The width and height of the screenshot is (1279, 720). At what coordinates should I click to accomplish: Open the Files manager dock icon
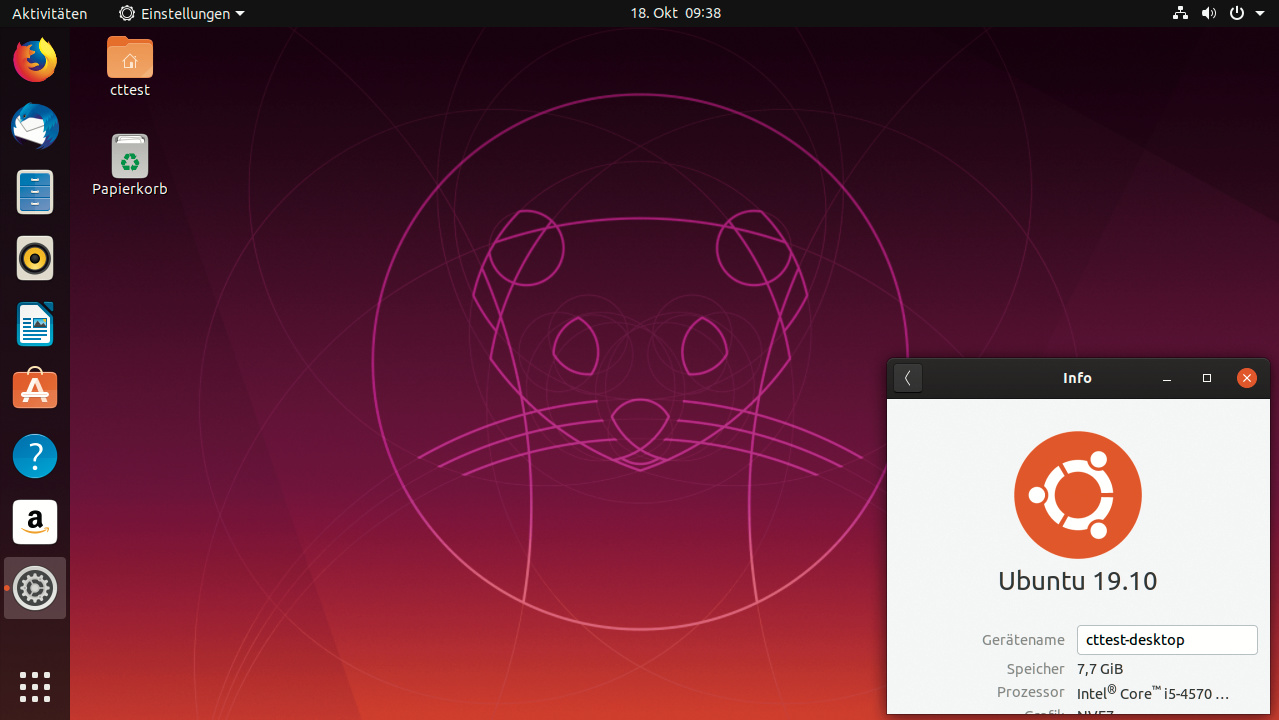(35, 192)
